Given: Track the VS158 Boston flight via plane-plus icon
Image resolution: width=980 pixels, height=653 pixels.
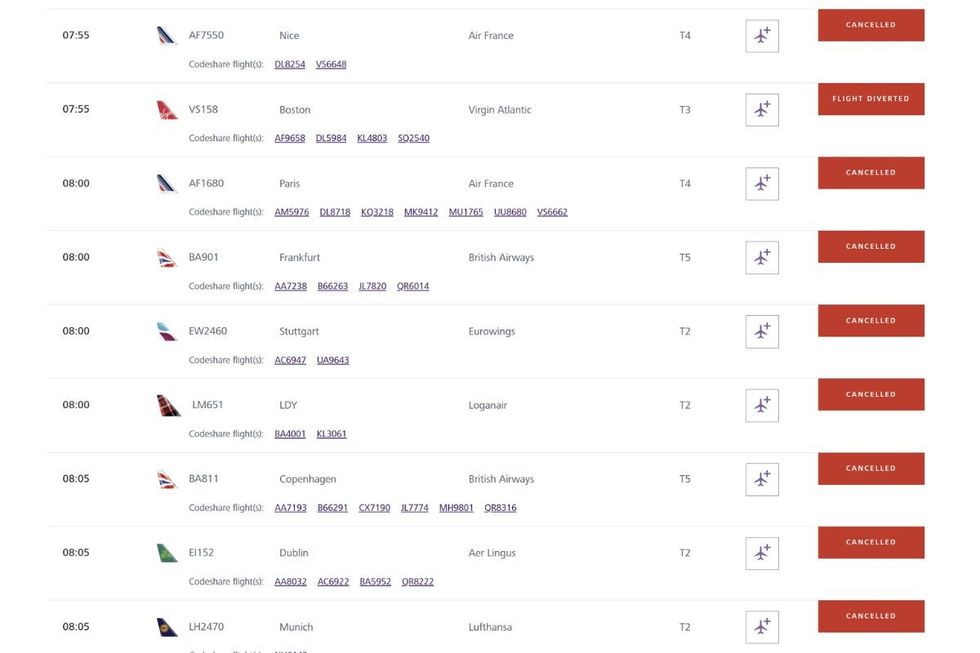Looking at the screenshot, I should [761, 109].
